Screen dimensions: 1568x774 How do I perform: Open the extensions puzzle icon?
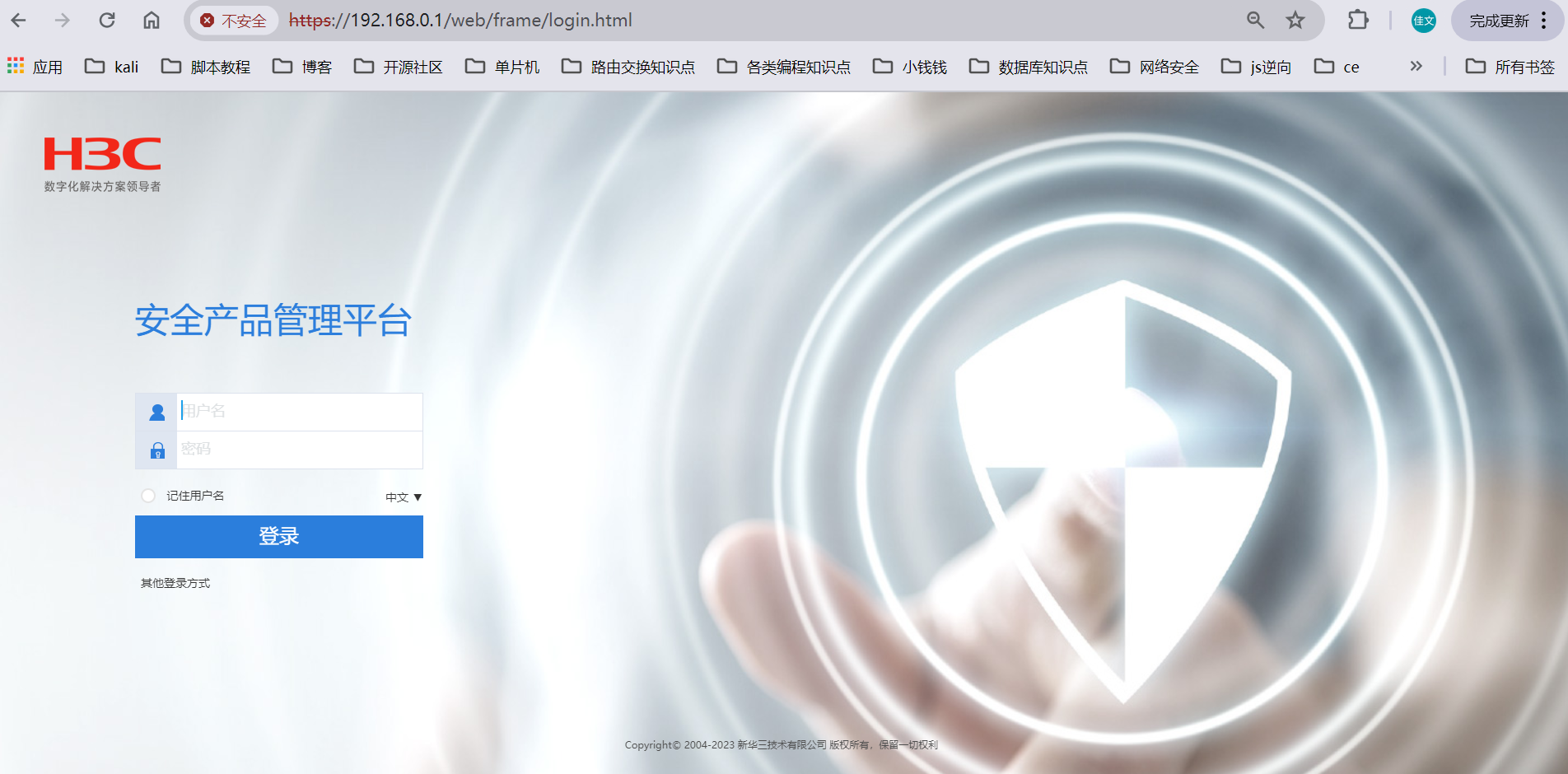tap(1358, 21)
